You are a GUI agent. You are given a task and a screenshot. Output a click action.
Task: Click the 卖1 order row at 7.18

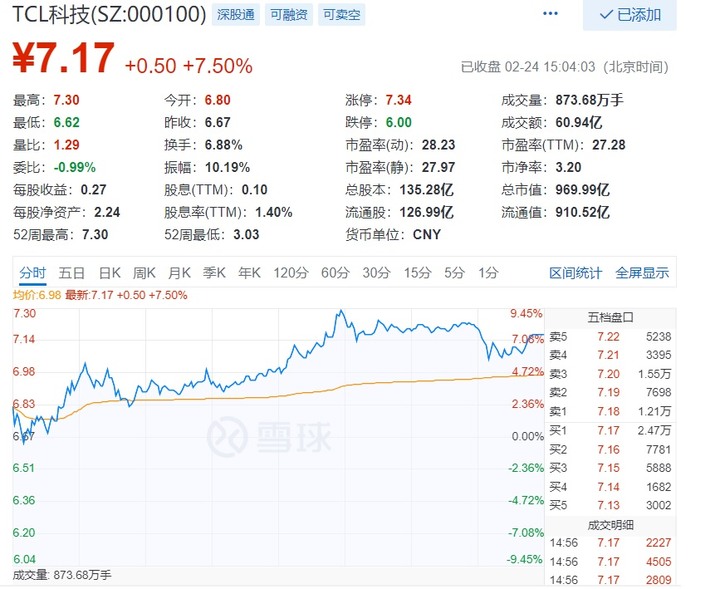click(610, 411)
